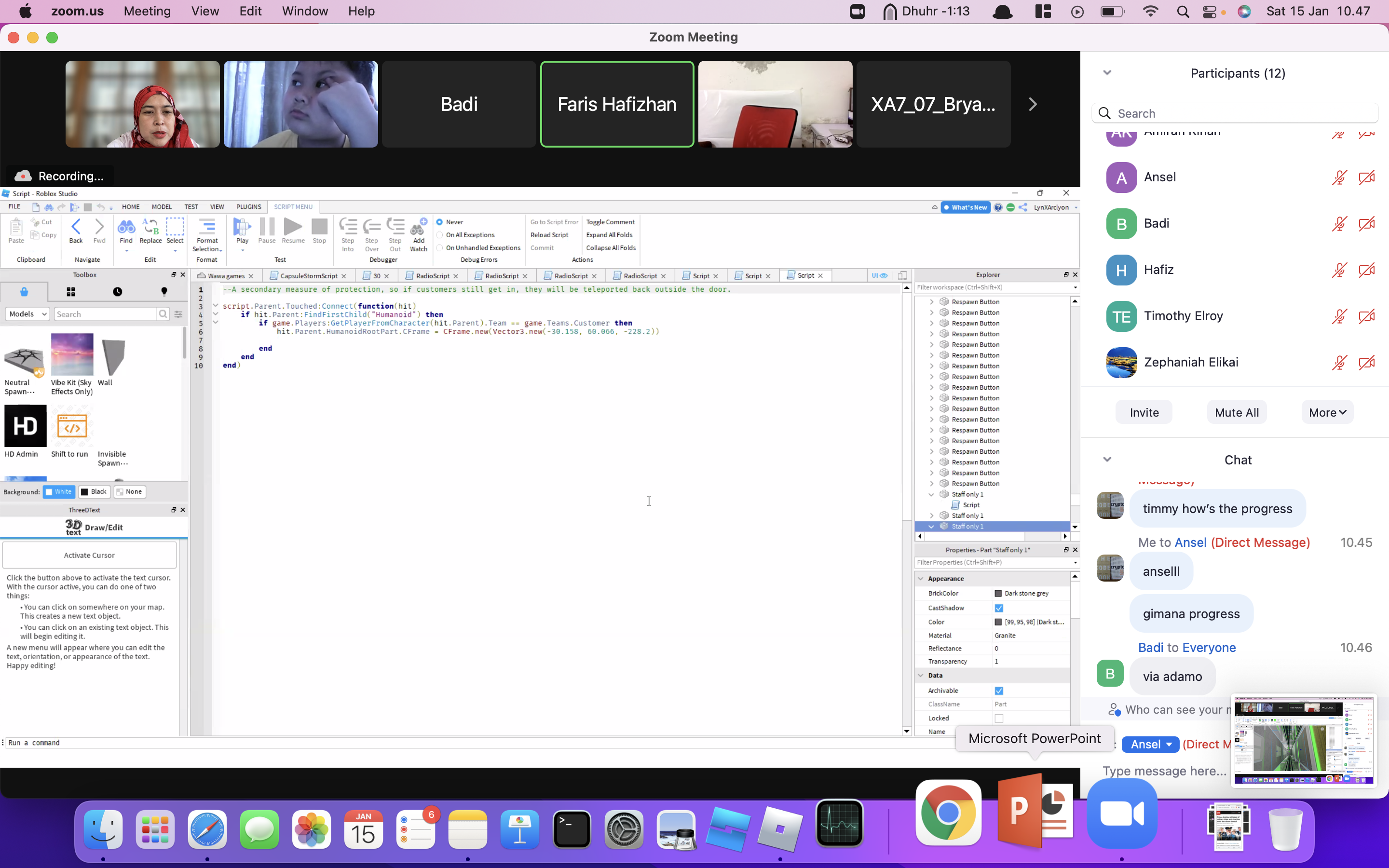
Task: Open the PLUGINS ribbon tab
Action: click(x=248, y=207)
